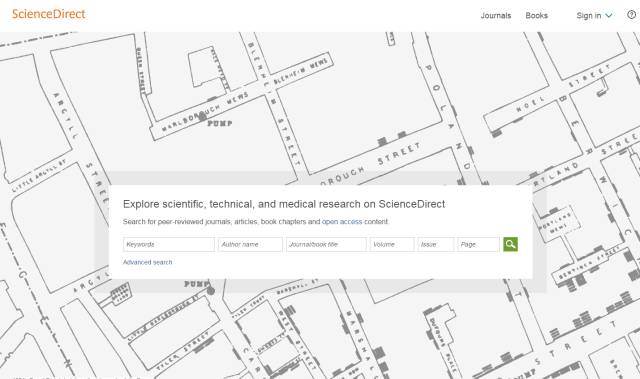This screenshot has width=640, height=379.
Task: Click the Issue input box
Action: [436, 244]
